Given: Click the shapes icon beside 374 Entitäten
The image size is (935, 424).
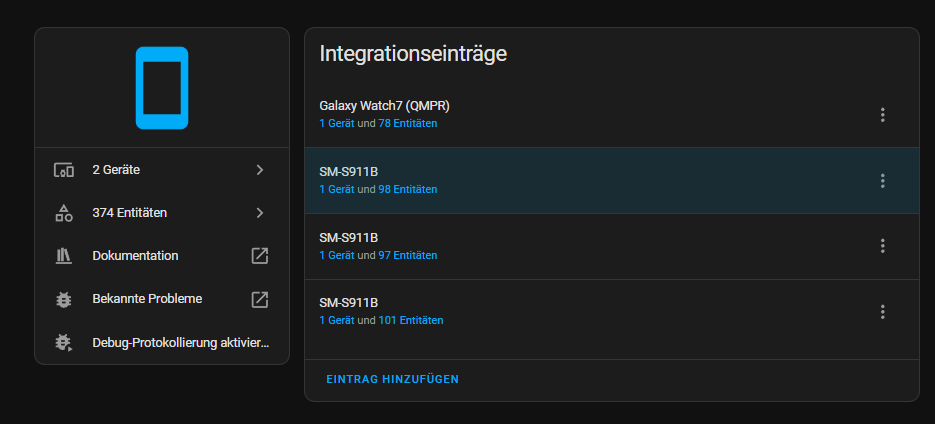Looking at the screenshot, I should (64, 213).
